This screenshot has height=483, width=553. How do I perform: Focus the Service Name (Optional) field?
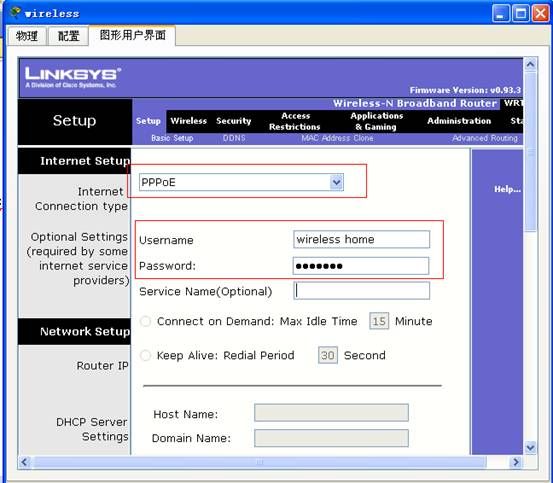[361, 291]
